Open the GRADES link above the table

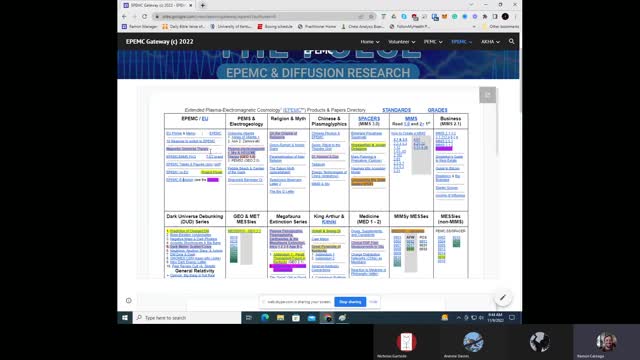tap(437, 110)
